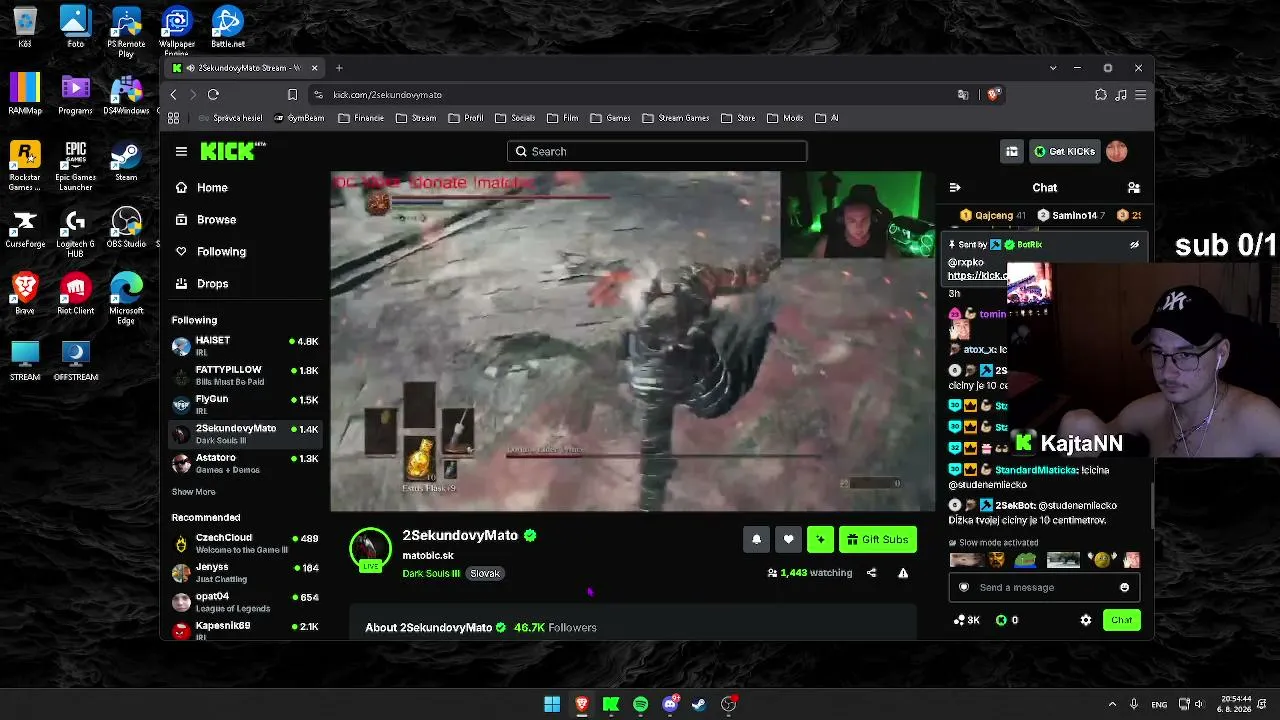
Task: Open the Mods bookmarks folder
Action: pos(785,118)
